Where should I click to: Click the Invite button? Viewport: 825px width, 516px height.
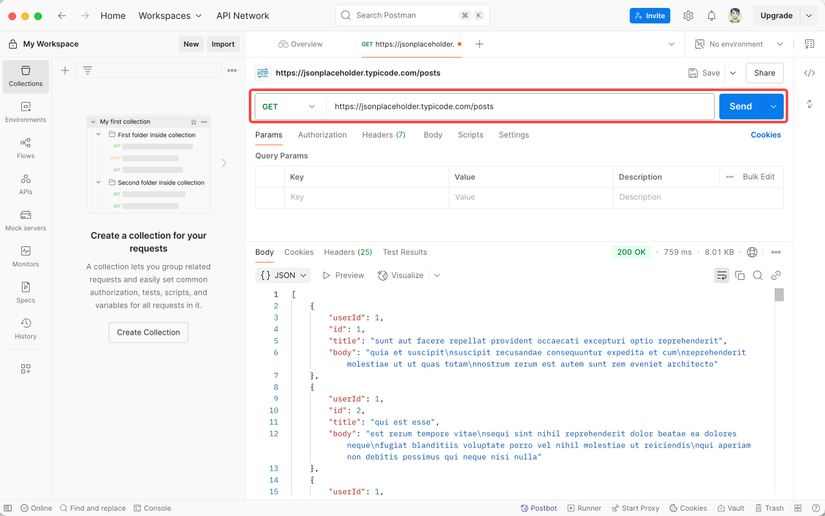click(650, 16)
